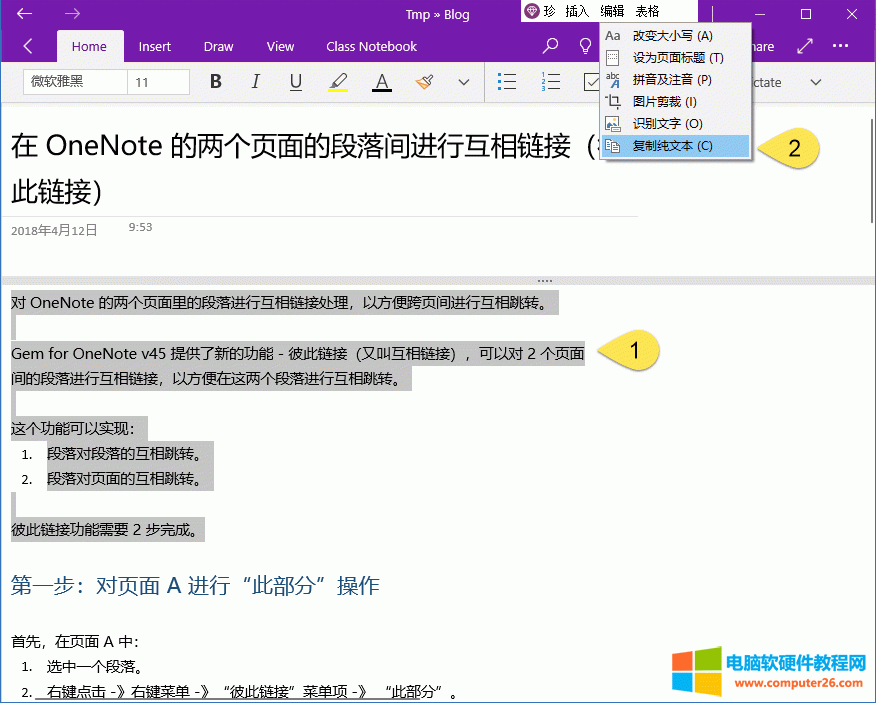The image size is (876, 703).
Task: Apply a bulleted list
Action: (x=507, y=82)
